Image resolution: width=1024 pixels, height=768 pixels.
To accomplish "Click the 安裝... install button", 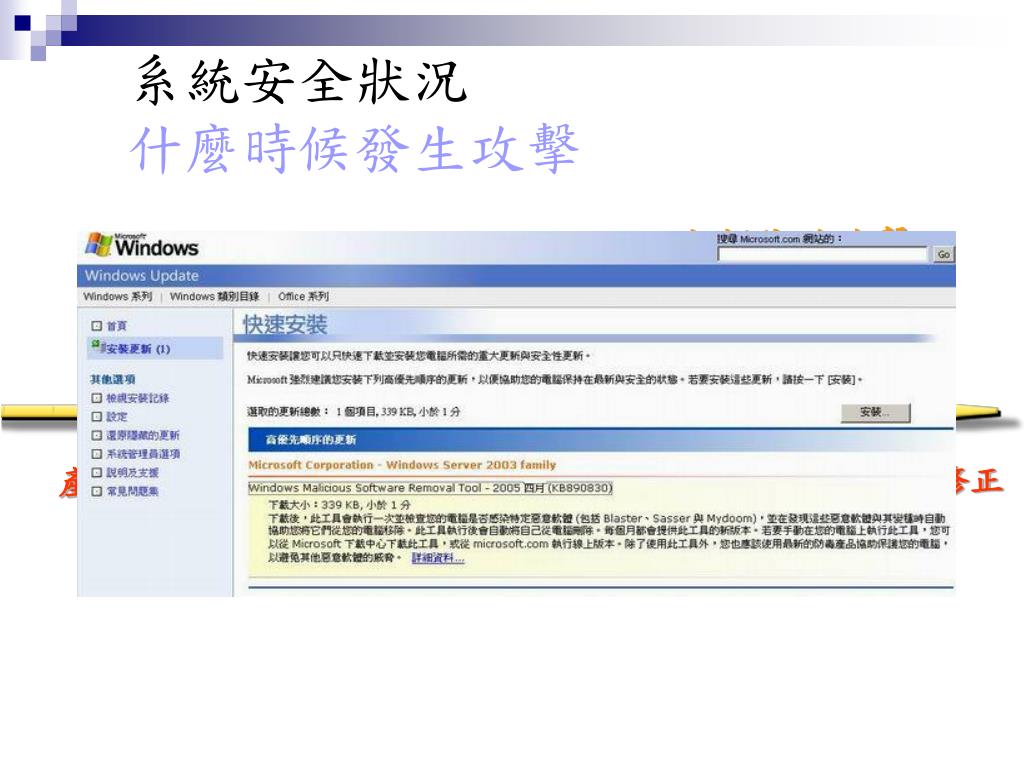I will pyautogui.click(x=875, y=412).
